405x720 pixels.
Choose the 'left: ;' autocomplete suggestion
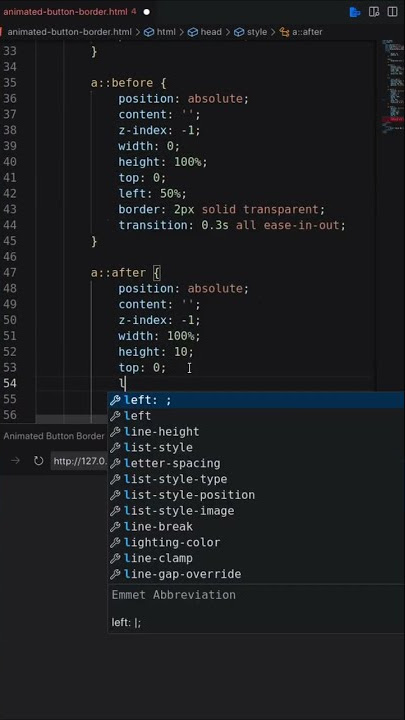(256, 400)
